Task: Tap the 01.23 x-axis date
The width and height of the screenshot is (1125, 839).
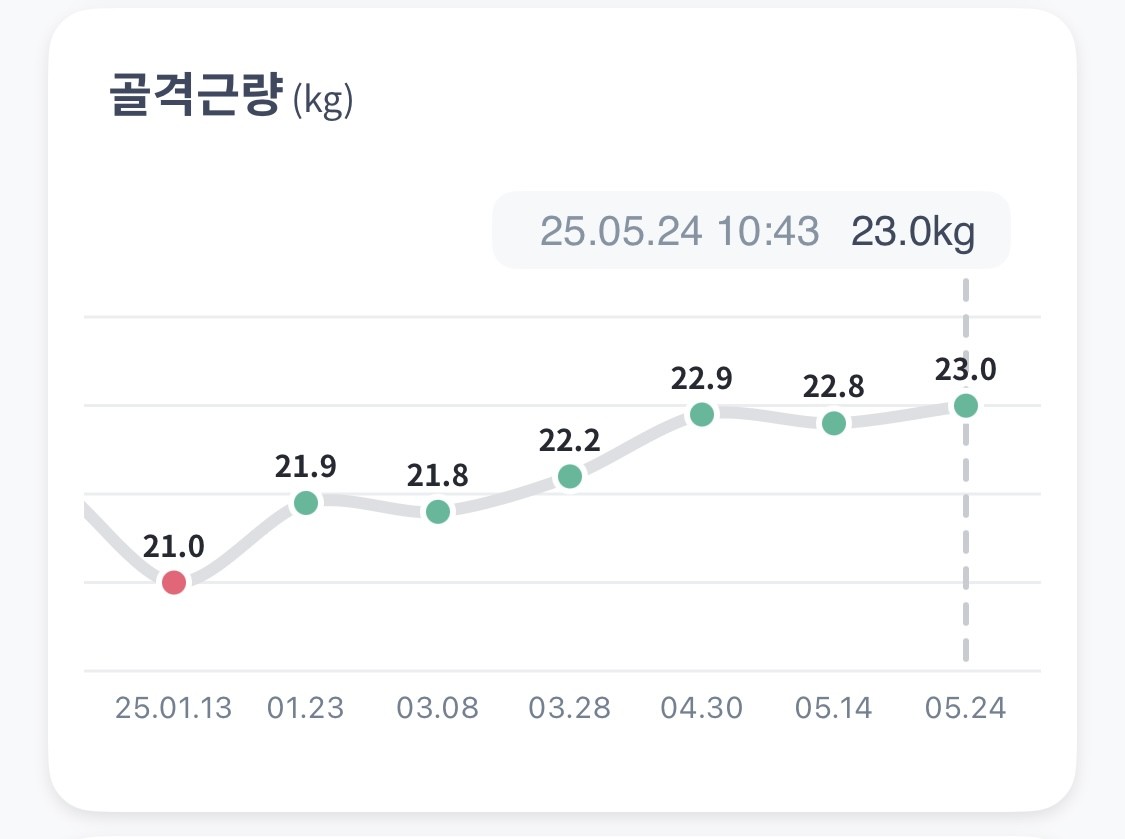Action: click(x=305, y=709)
